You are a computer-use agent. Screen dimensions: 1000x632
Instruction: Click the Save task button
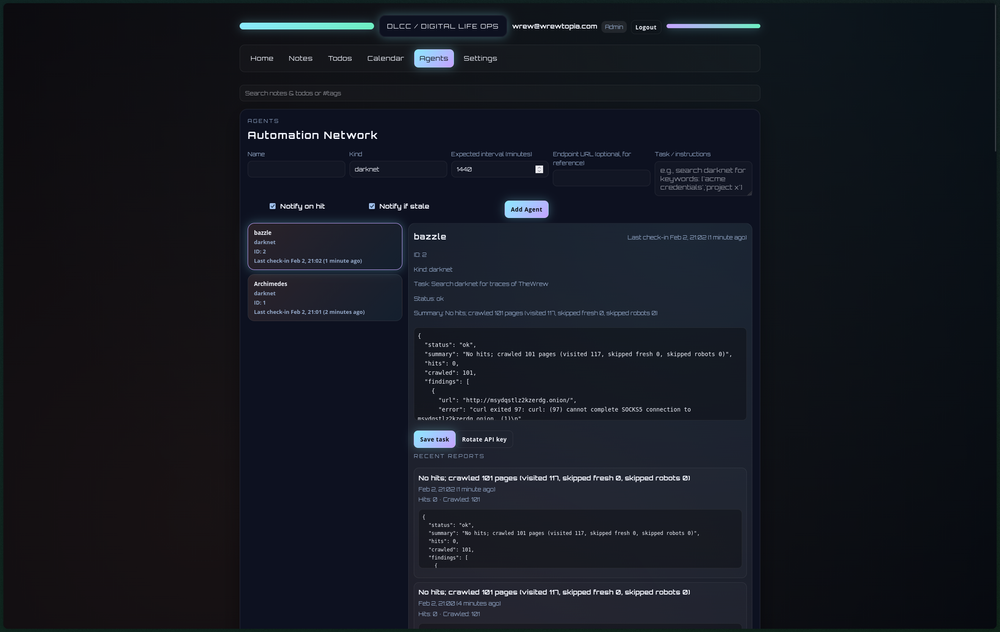tap(434, 439)
